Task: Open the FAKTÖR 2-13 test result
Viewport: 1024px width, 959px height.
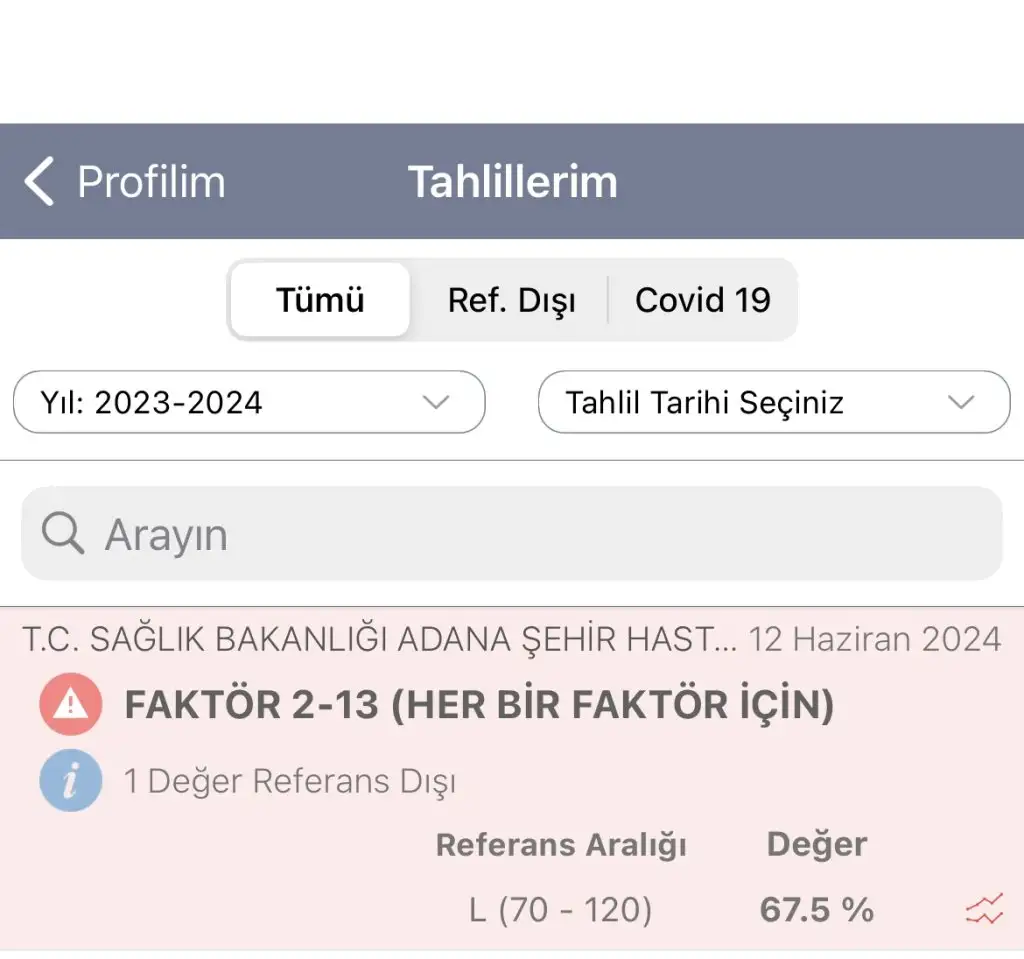Action: point(479,706)
